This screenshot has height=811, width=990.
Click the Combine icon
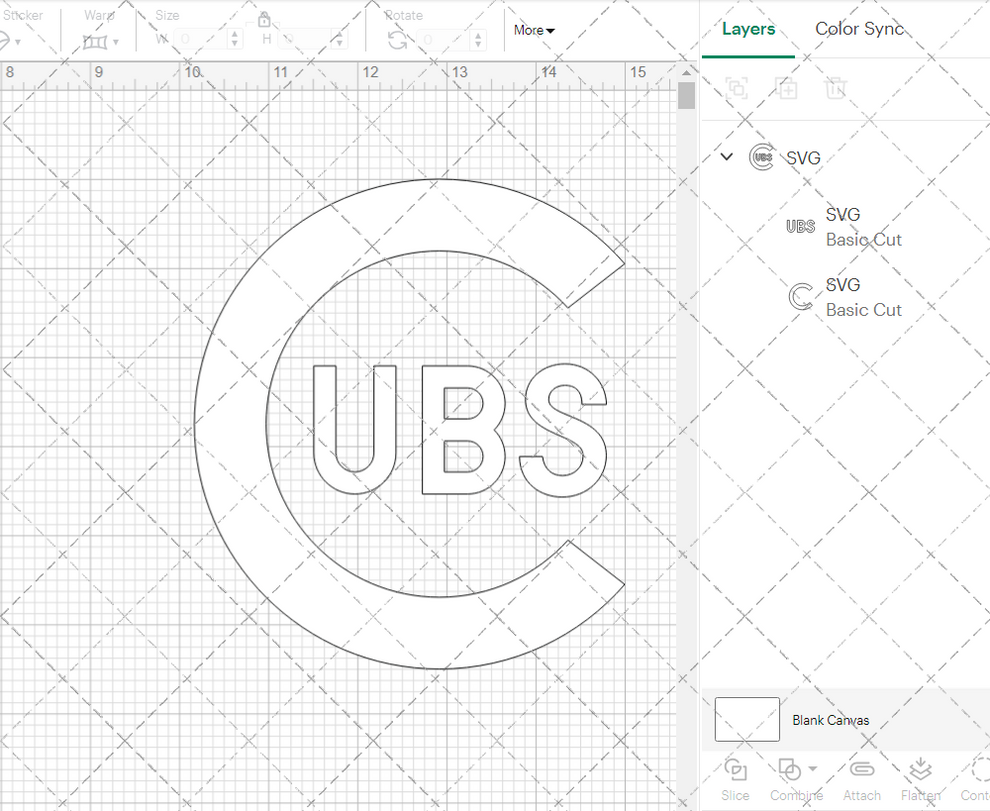click(x=789, y=770)
